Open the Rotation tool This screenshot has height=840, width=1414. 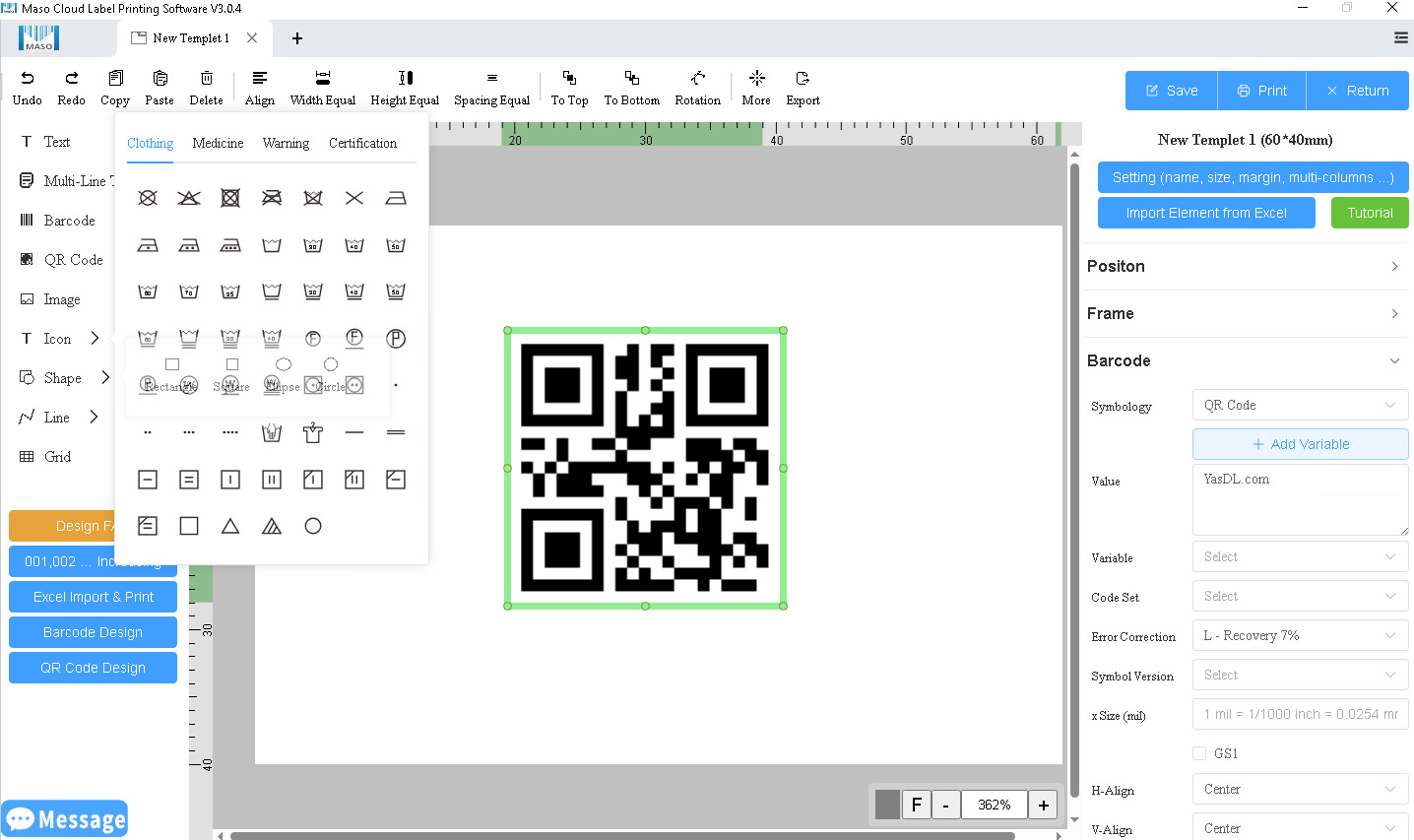tap(698, 88)
